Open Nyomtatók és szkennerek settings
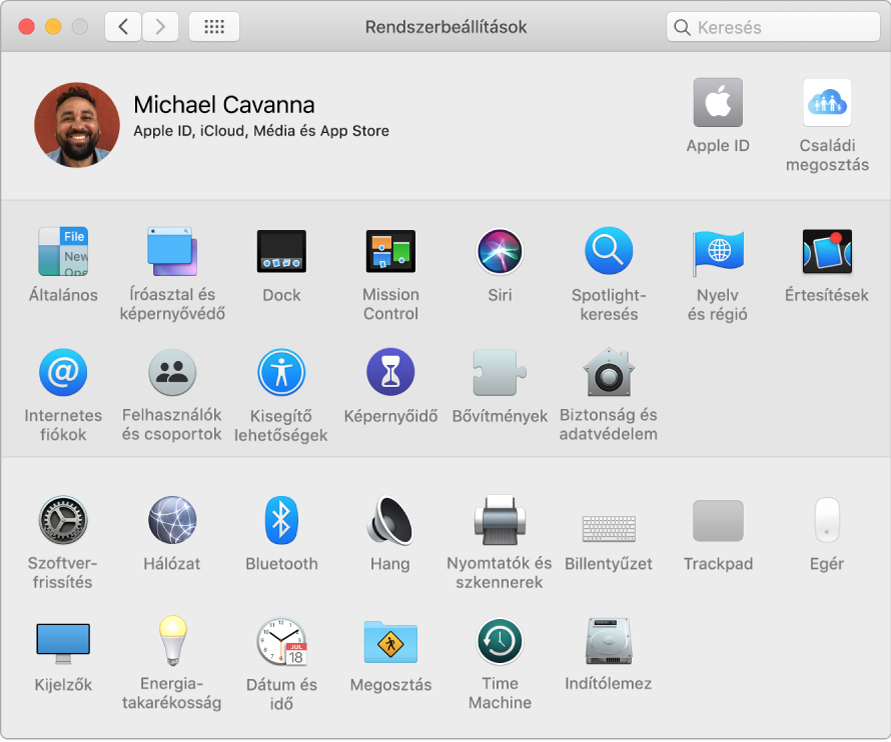Image resolution: width=891 pixels, height=742 pixels. coord(500,521)
